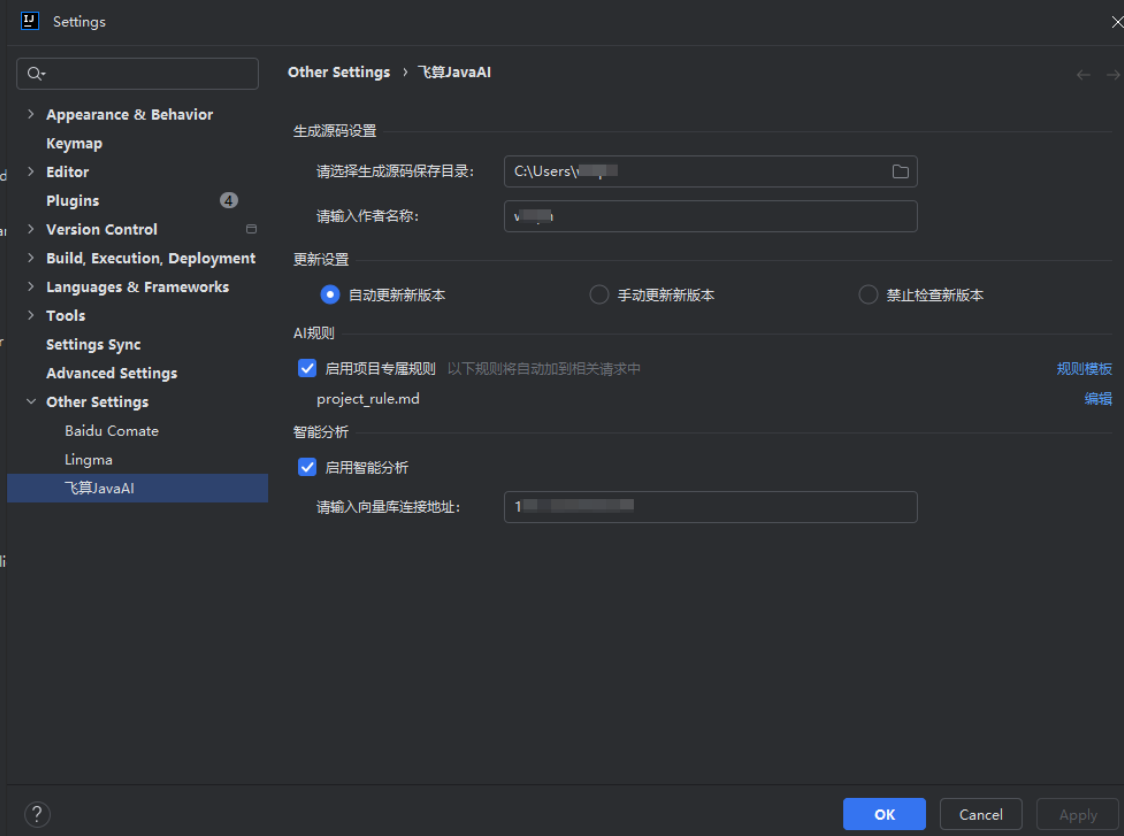Select 飞算JavaAI settings item
This screenshot has height=836, width=1124.
coord(138,488)
